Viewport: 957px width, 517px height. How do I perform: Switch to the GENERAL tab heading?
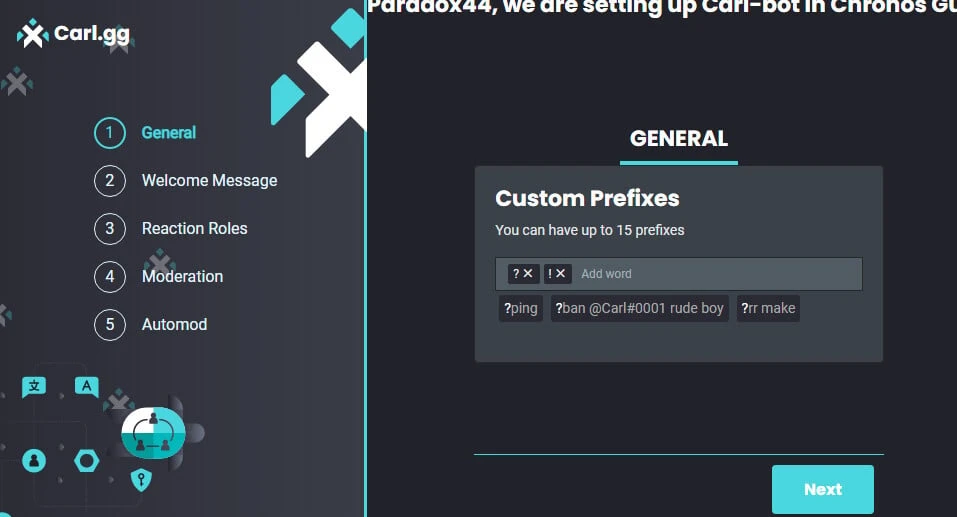click(679, 139)
